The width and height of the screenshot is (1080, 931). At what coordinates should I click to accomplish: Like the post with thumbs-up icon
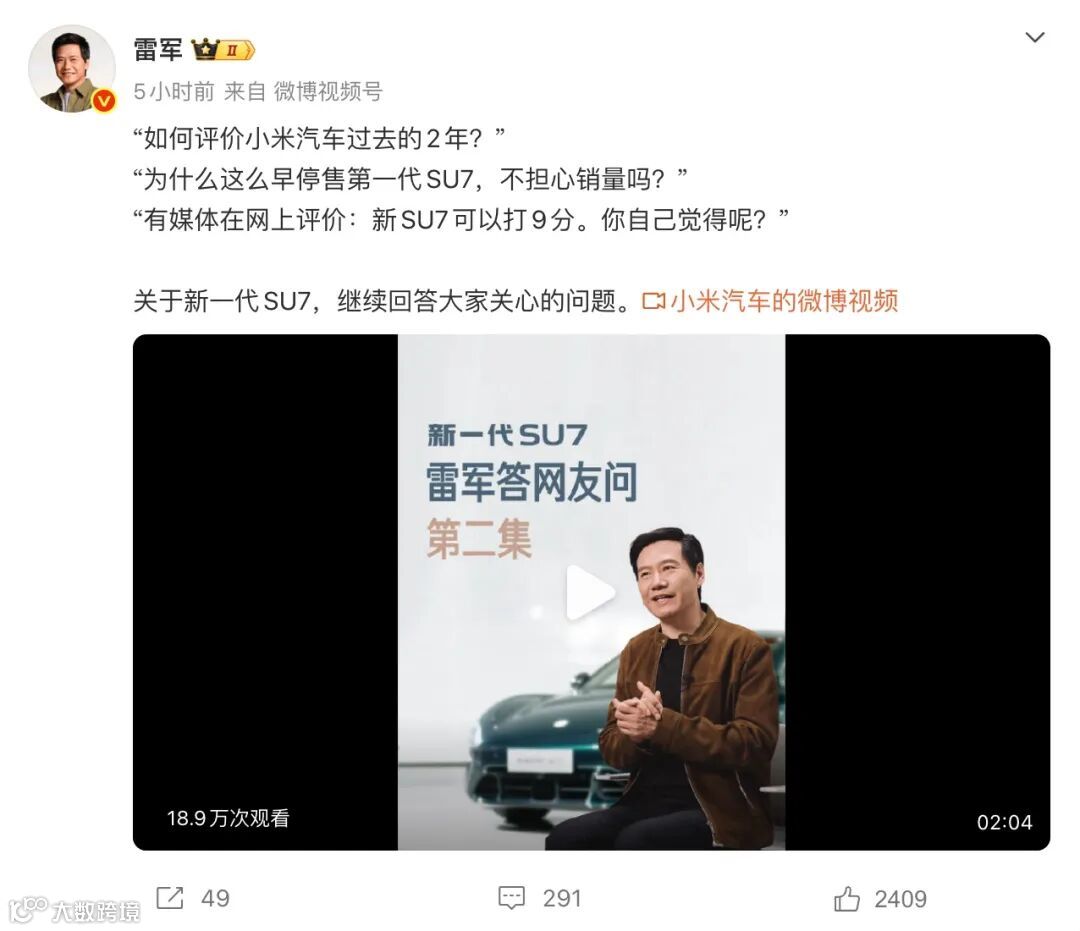[x=847, y=898]
